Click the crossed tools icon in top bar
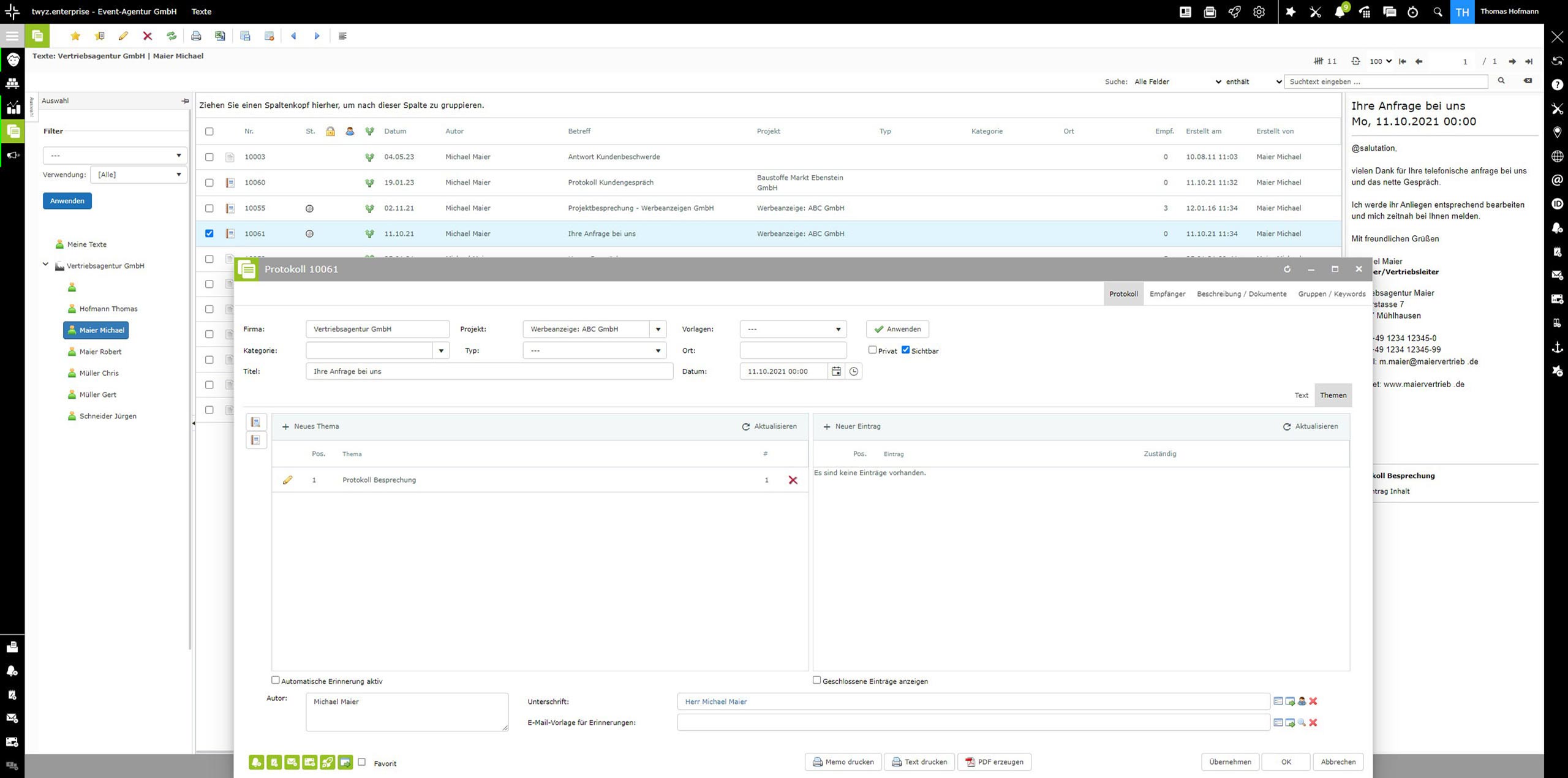The width and height of the screenshot is (1568, 778). [x=1315, y=12]
